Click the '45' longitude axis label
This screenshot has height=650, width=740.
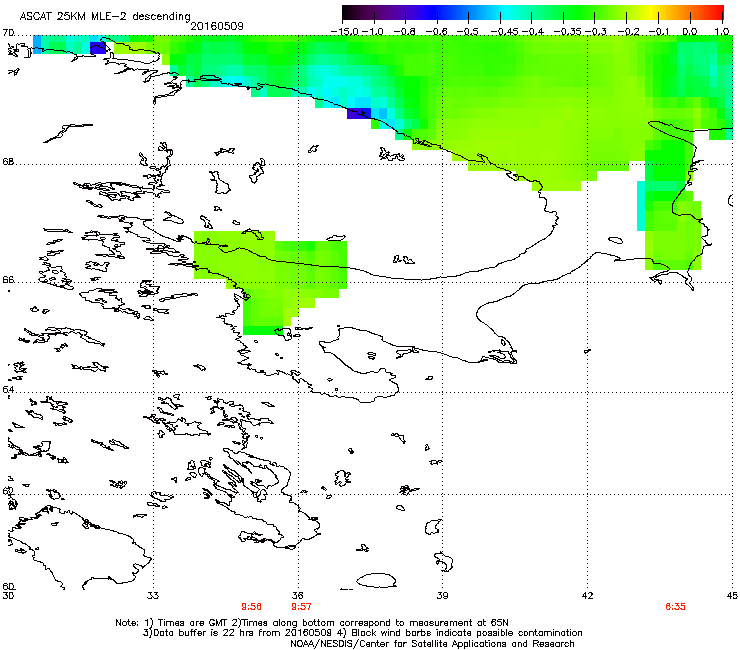point(732,596)
